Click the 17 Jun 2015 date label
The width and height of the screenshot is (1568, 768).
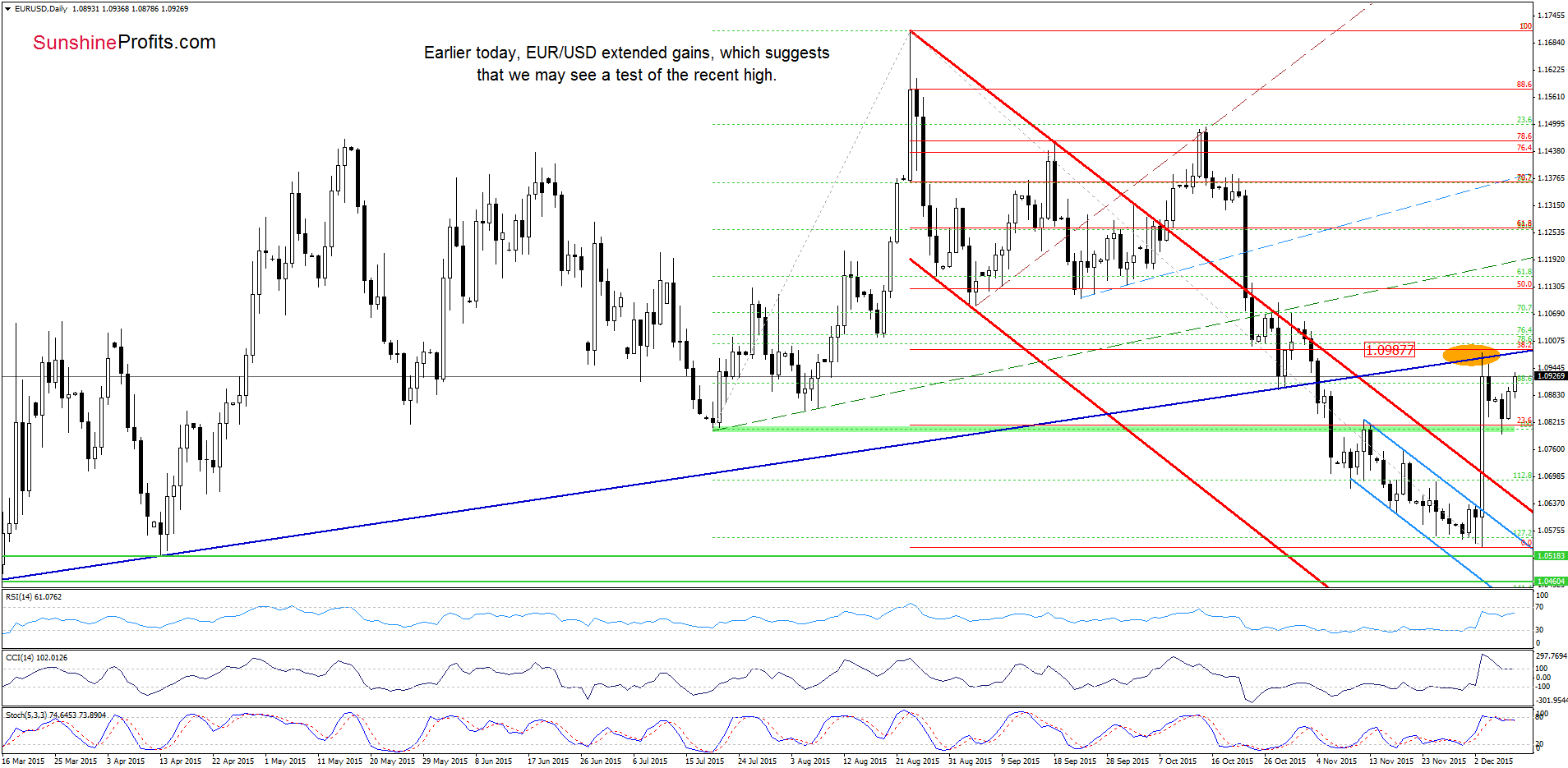tap(548, 761)
